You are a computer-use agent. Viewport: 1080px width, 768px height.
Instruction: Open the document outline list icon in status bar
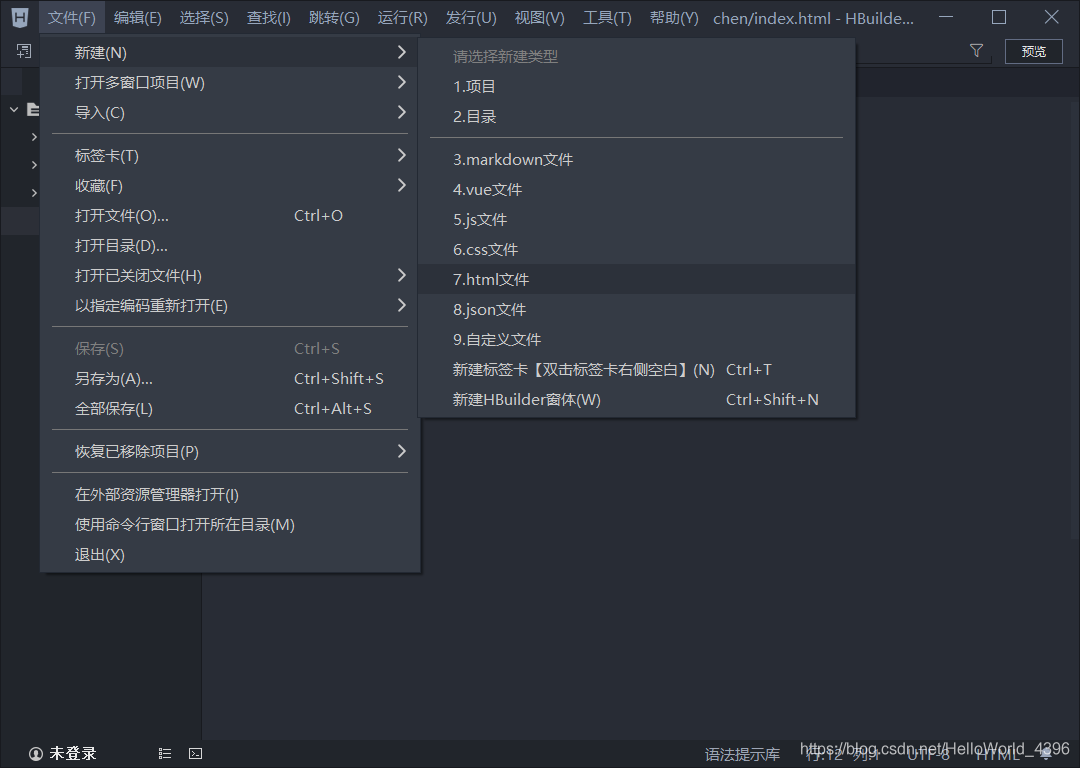pyautogui.click(x=165, y=754)
